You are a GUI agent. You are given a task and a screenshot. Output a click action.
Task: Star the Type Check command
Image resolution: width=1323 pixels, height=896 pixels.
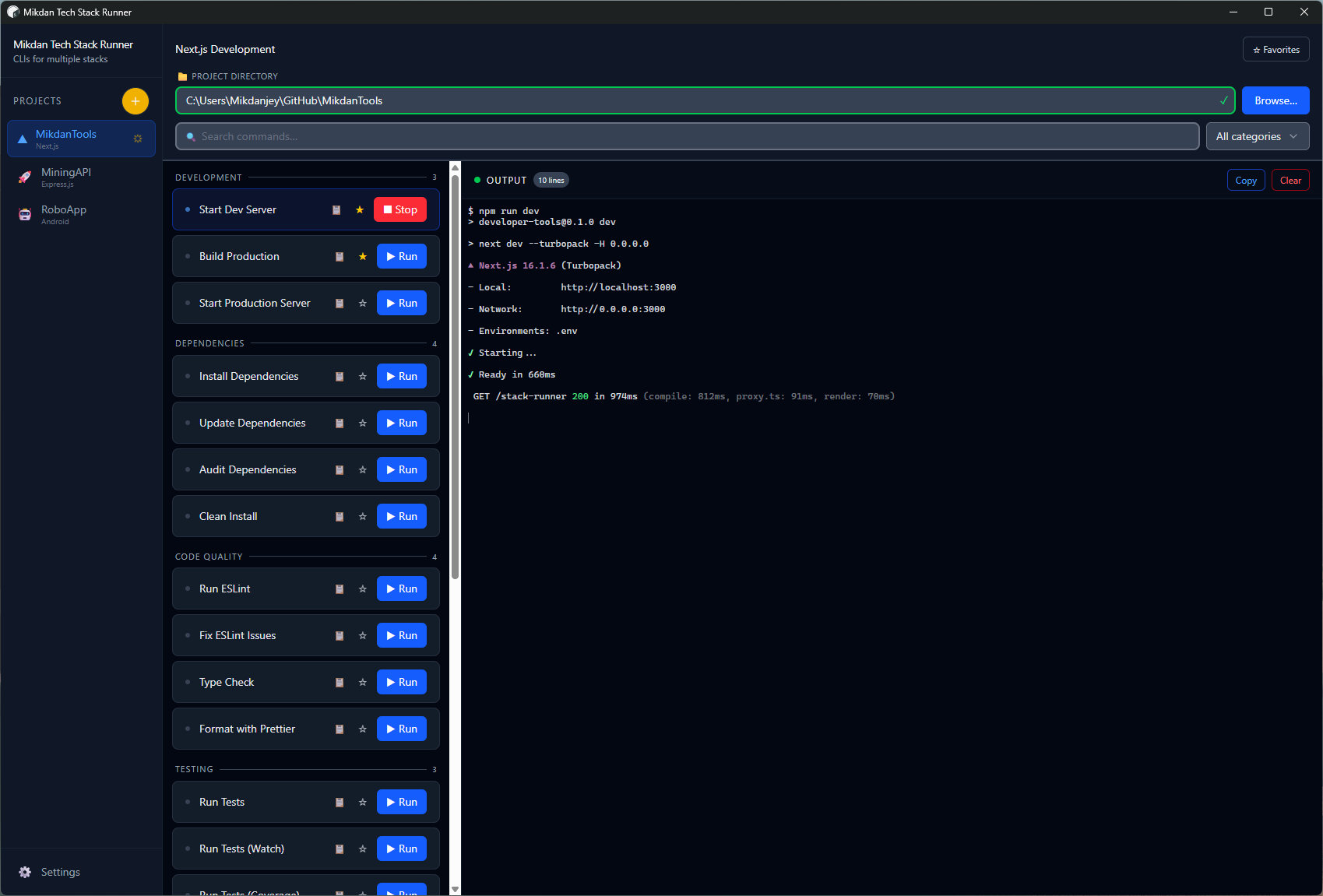363,683
